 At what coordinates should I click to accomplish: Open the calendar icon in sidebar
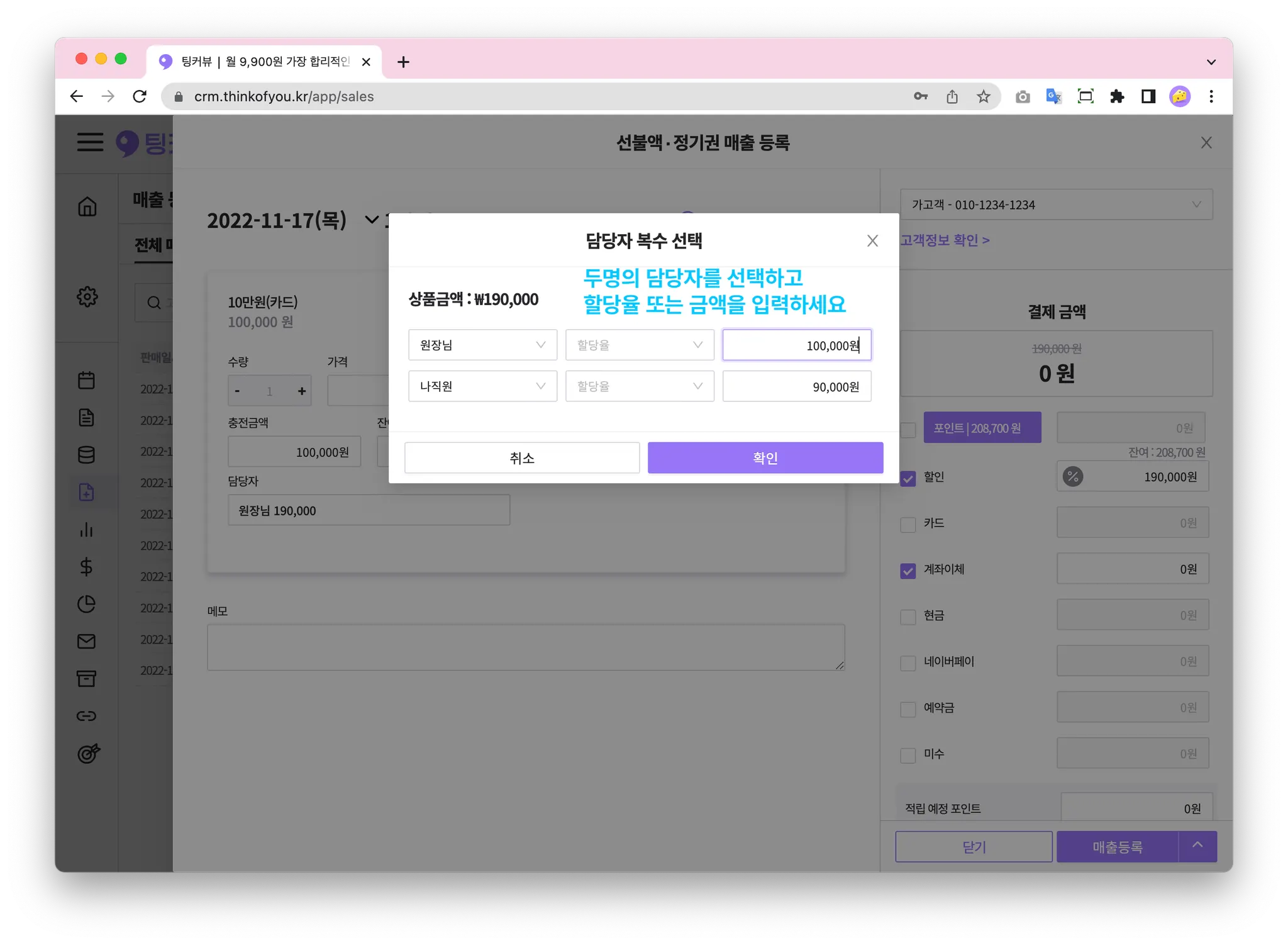coord(87,380)
